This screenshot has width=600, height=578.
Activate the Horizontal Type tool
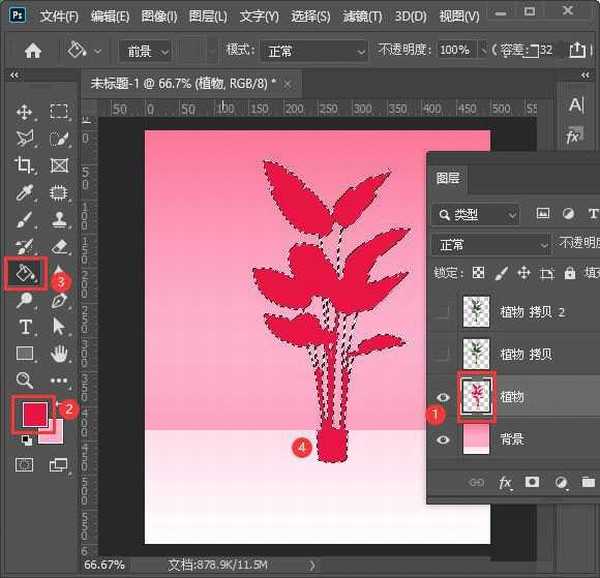tap(25, 326)
